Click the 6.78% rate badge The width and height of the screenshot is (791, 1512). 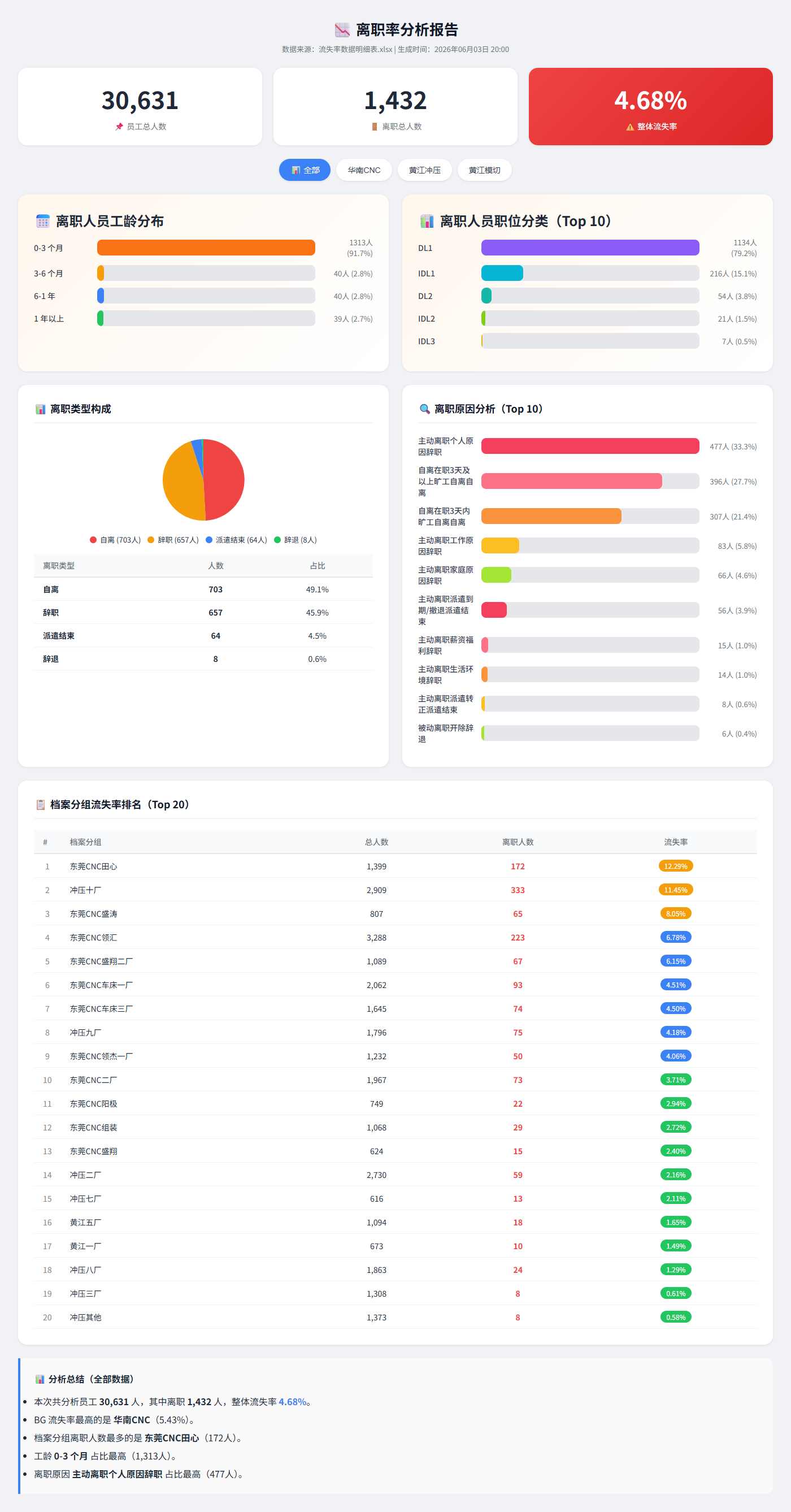point(676,937)
